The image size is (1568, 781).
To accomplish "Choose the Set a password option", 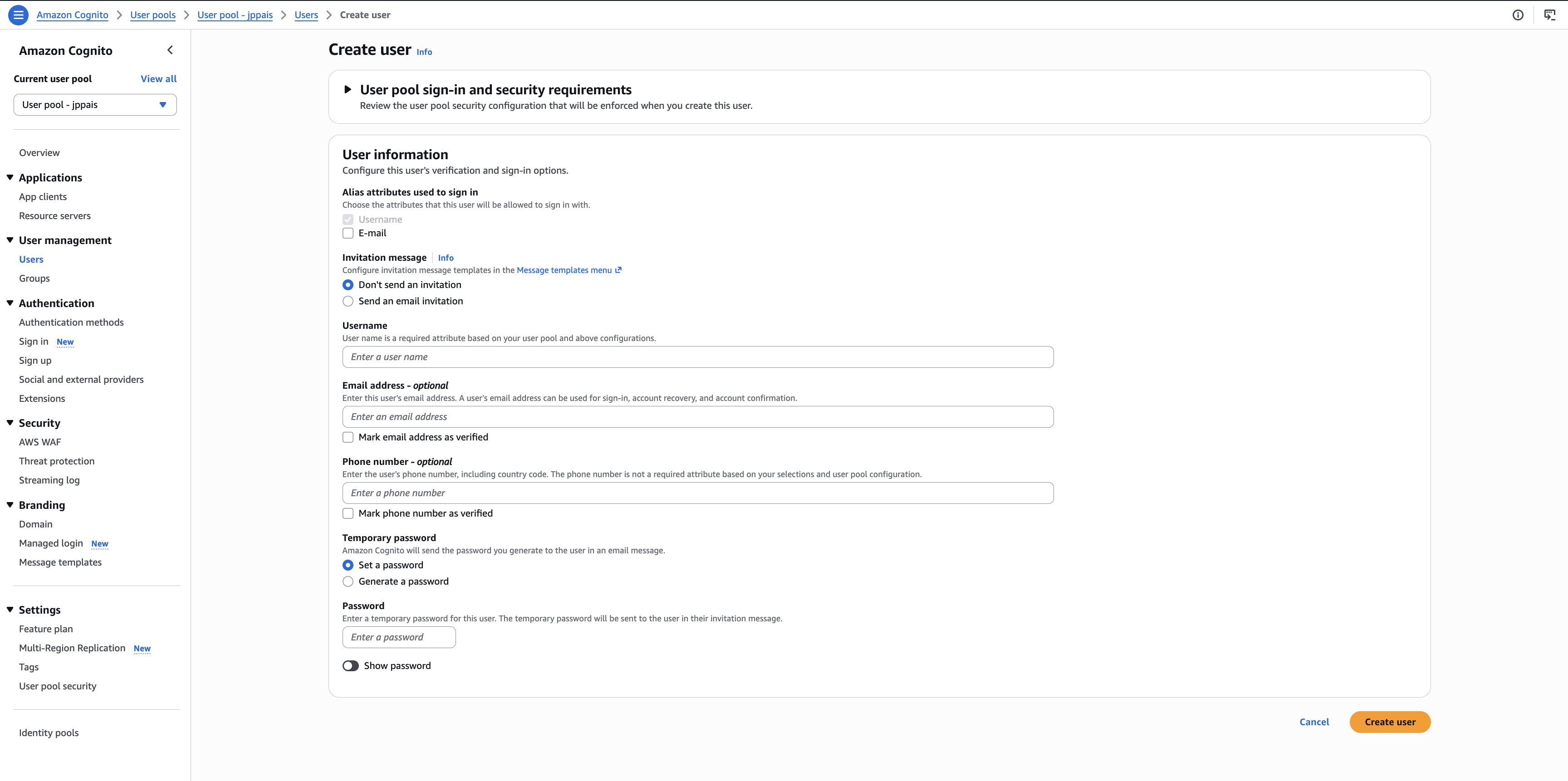I will [348, 565].
